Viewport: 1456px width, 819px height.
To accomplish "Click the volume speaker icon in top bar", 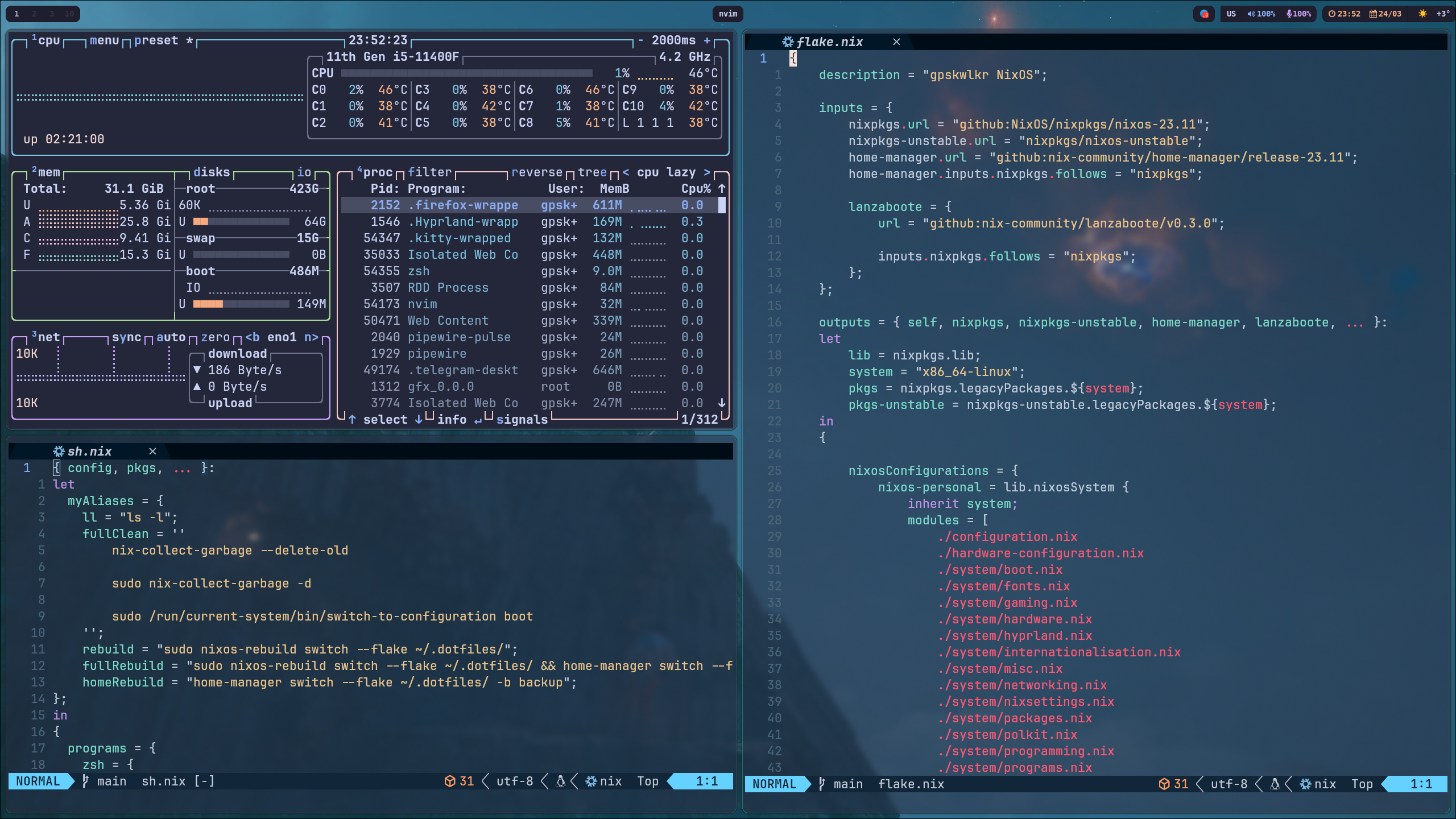I will click(x=1251, y=14).
